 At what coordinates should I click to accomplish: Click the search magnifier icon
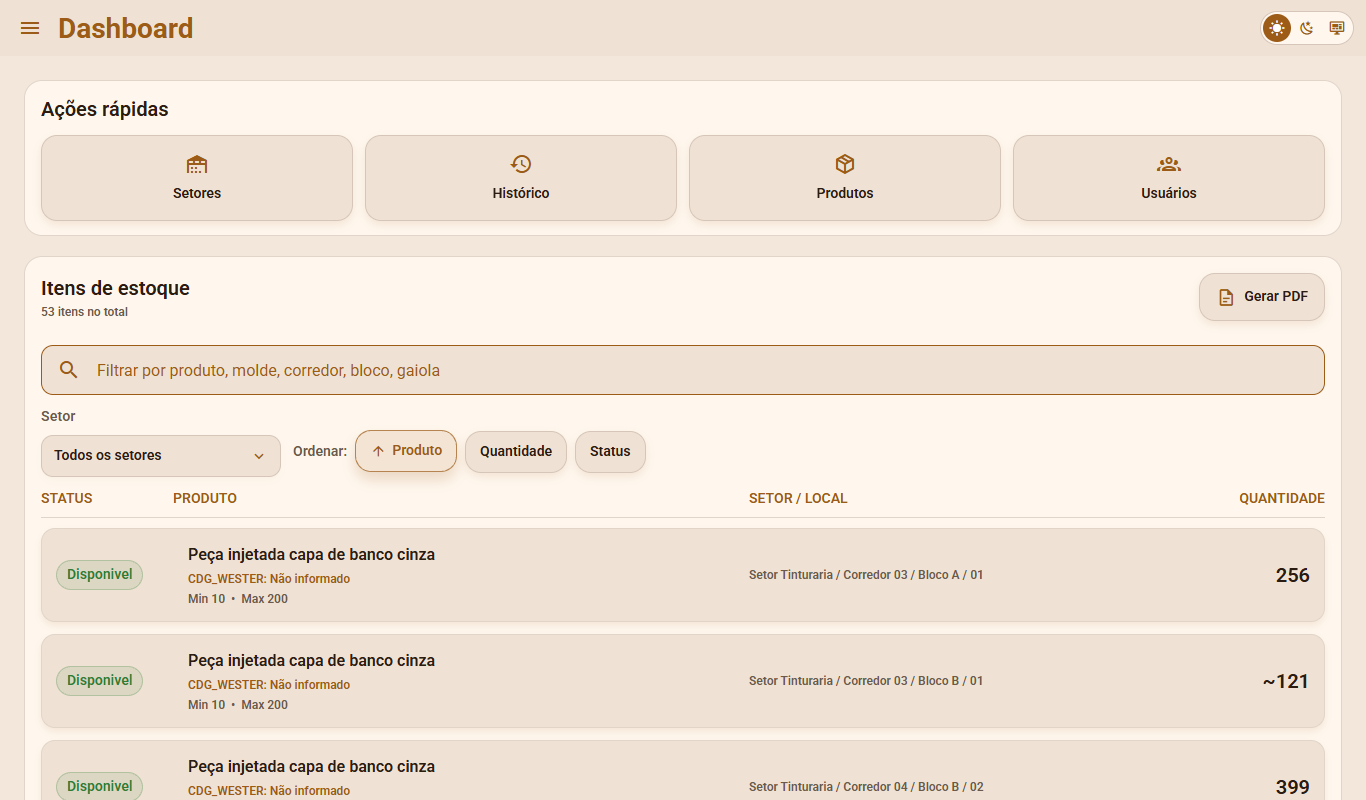click(x=69, y=370)
